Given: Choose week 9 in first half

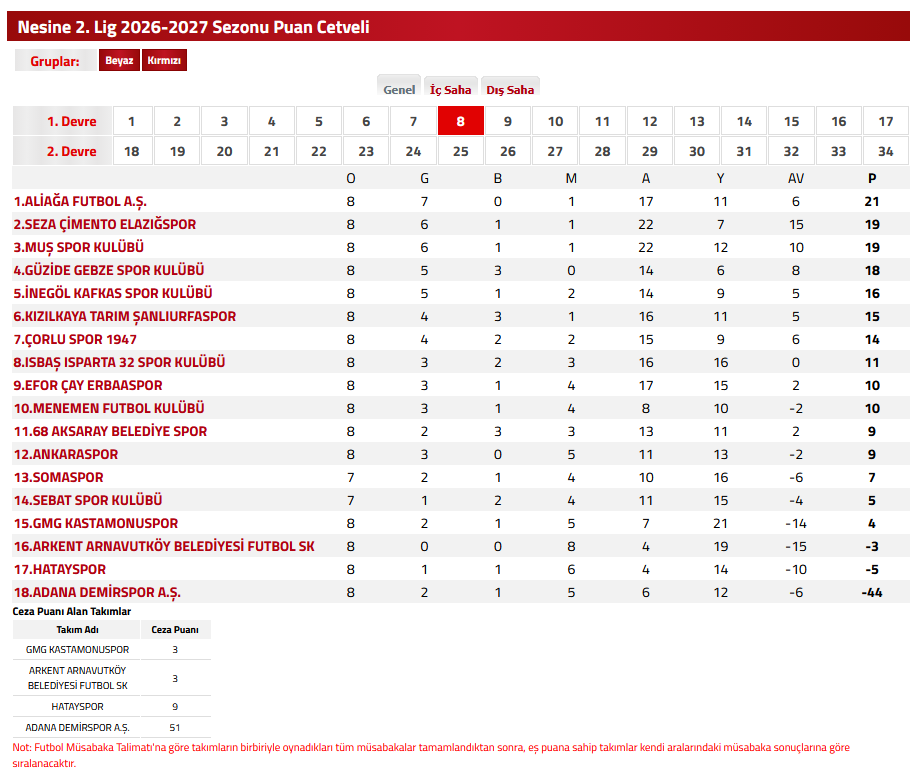Looking at the screenshot, I should (x=508, y=121).
